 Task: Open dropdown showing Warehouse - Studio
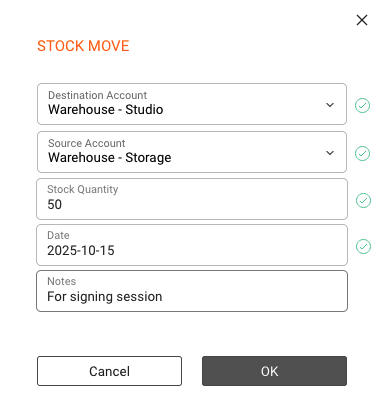click(x=192, y=104)
